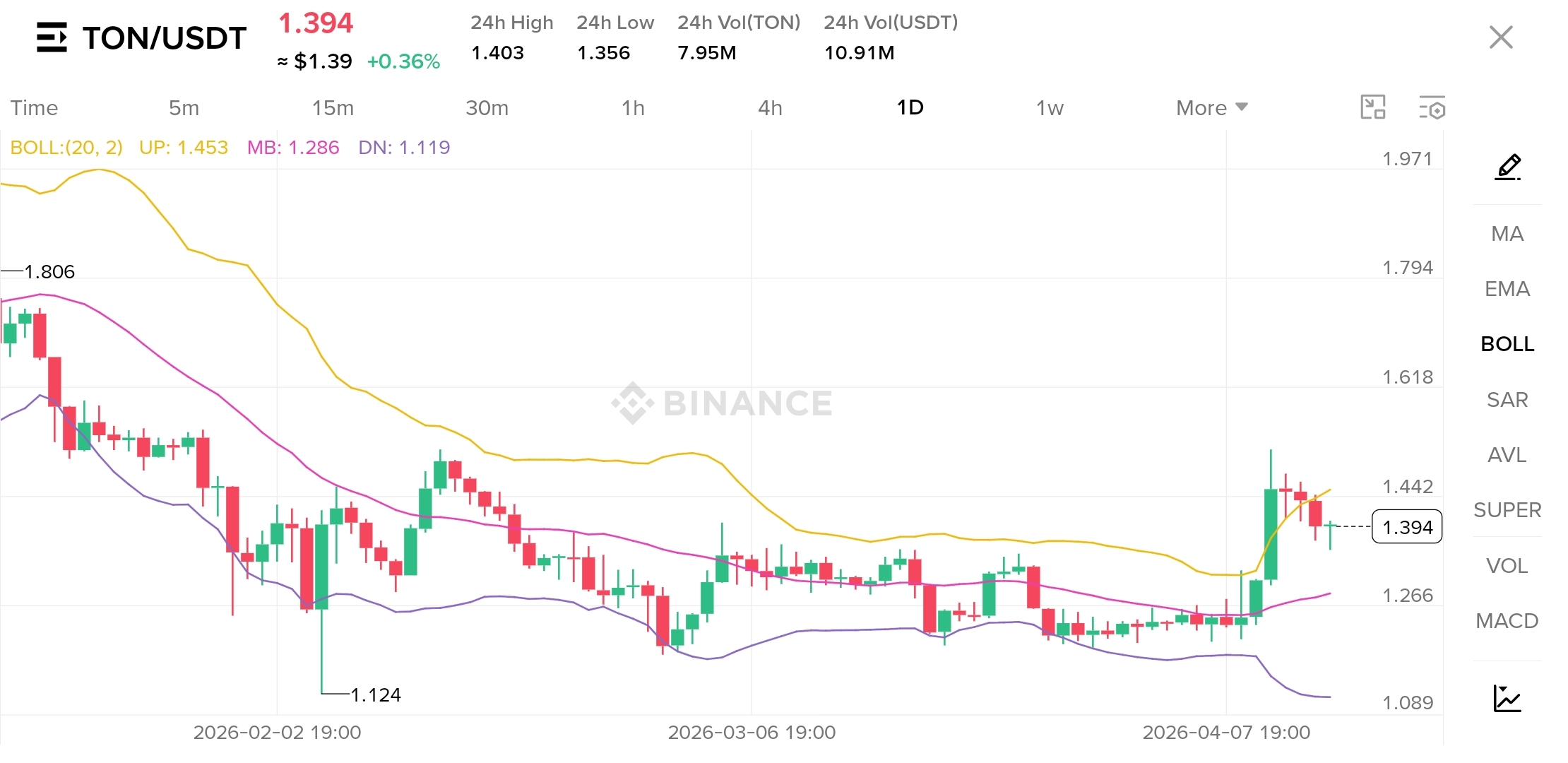Enable the SAR indicator
This screenshot has width=1568, height=763.
[x=1507, y=400]
